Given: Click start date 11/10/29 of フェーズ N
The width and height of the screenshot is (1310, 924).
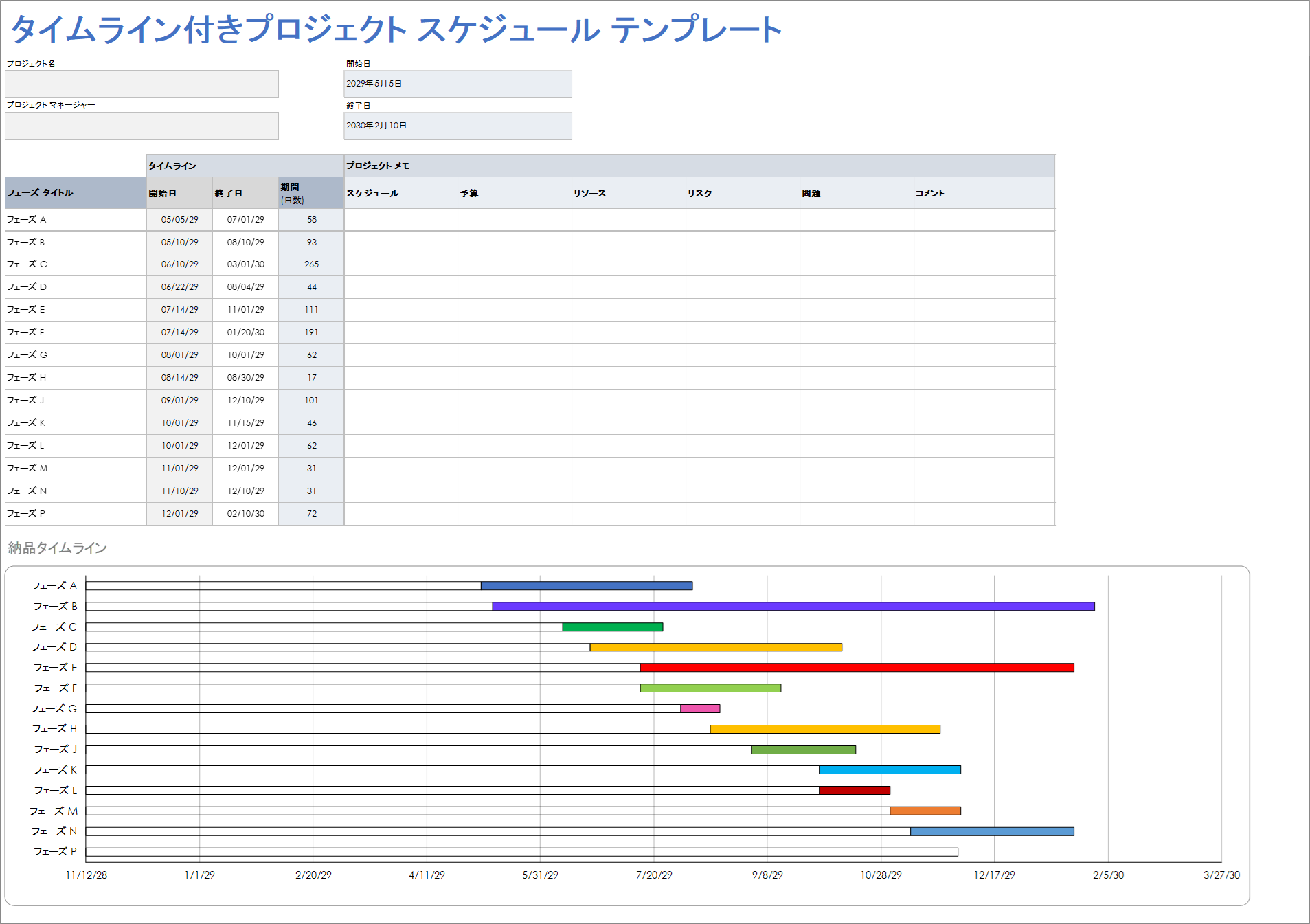Looking at the screenshot, I should [x=180, y=491].
